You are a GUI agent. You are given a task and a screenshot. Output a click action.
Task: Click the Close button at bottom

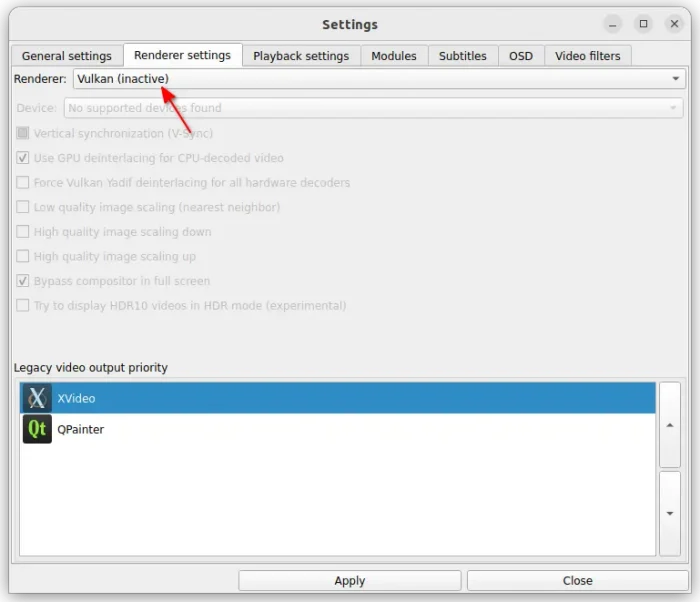click(x=577, y=581)
